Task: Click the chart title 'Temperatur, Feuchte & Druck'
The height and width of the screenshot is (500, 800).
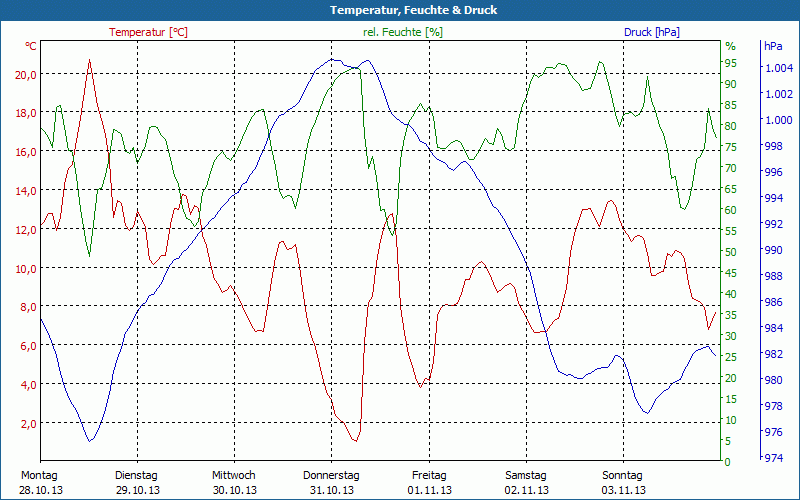Action: [413, 10]
